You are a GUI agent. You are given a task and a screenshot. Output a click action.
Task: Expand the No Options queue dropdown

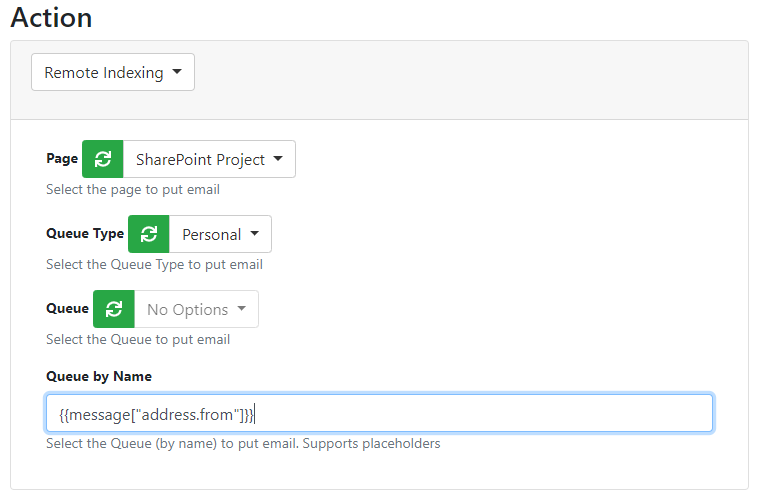pos(196,309)
